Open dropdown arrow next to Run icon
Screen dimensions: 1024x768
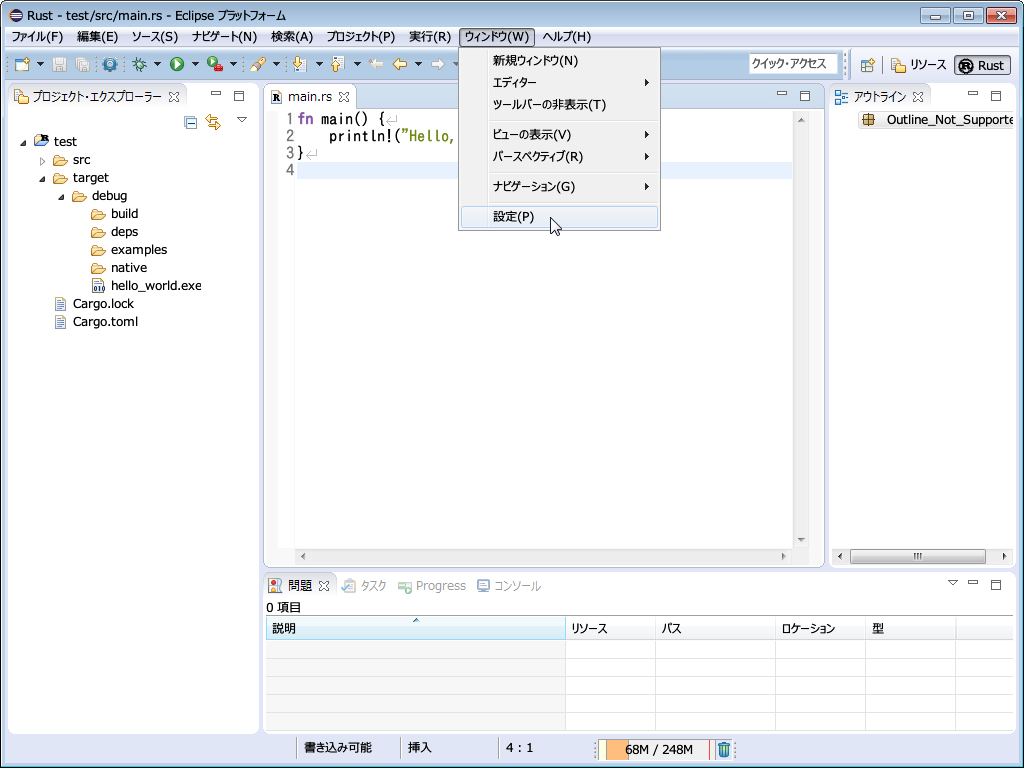click(195, 64)
